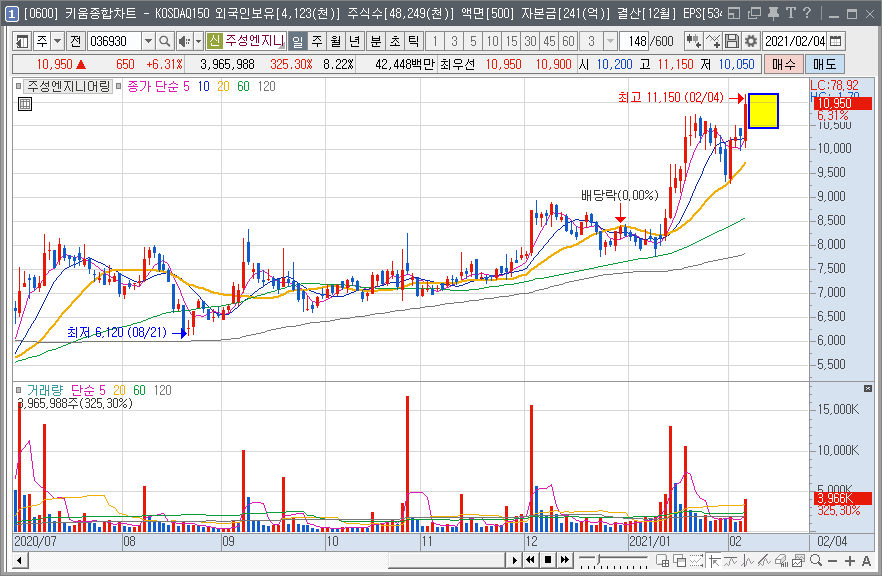Open the data table icon on the chart
The width and height of the screenshot is (882, 576).
coord(25,104)
